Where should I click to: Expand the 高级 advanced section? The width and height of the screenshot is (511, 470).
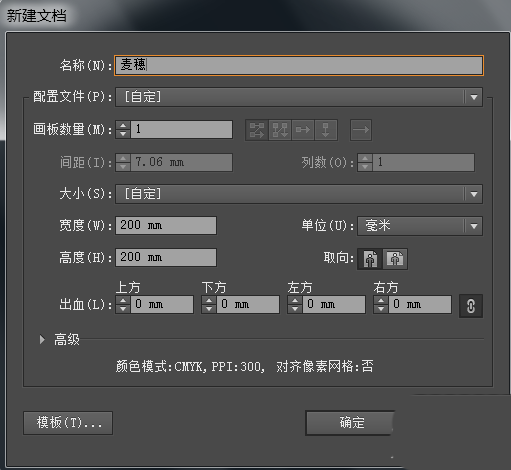click(x=42, y=340)
